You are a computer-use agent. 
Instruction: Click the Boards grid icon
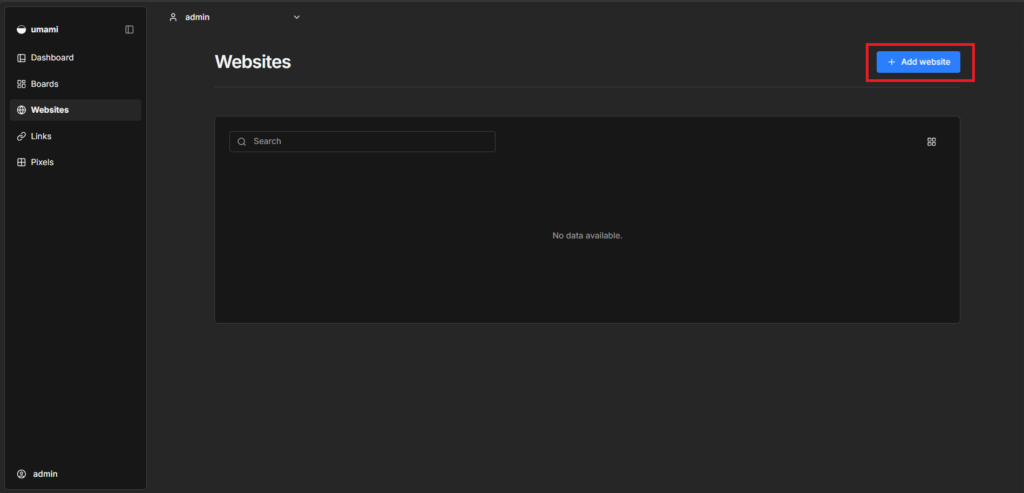[21, 84]
